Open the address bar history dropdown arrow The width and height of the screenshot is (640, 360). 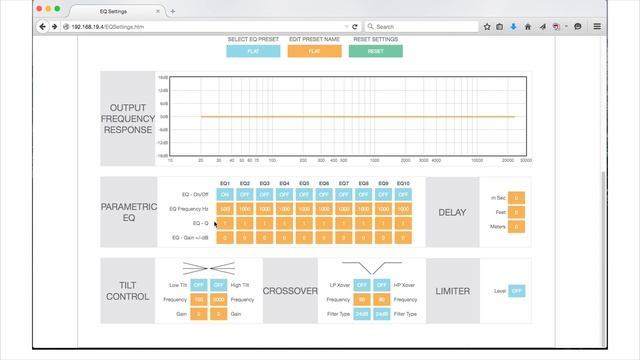point(346,27)
